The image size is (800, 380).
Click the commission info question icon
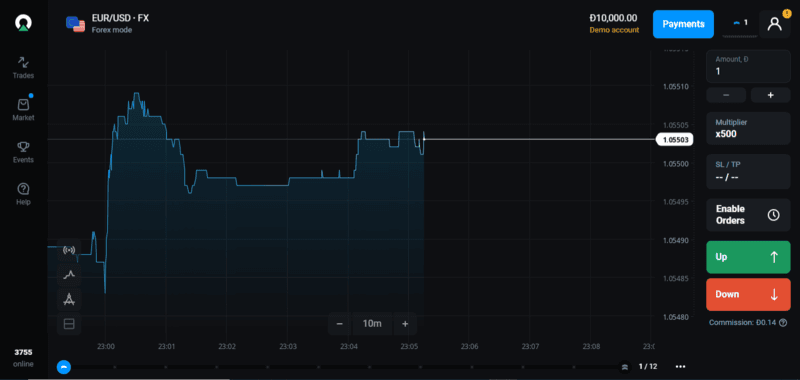783,322
